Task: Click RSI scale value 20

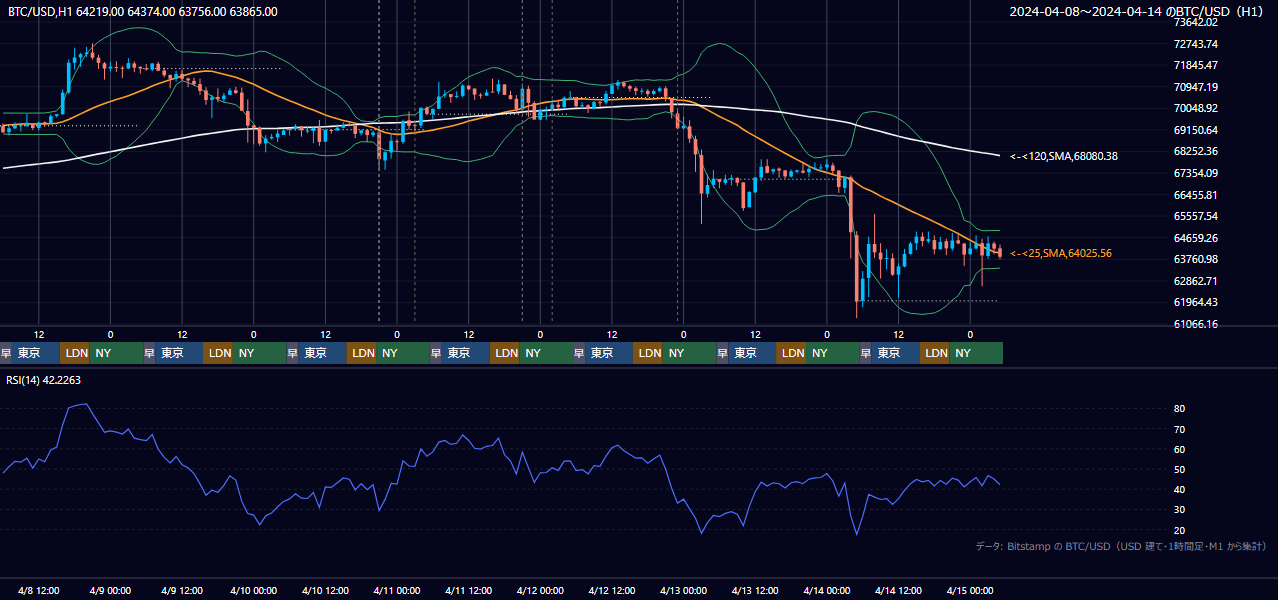Action: 1180,530
